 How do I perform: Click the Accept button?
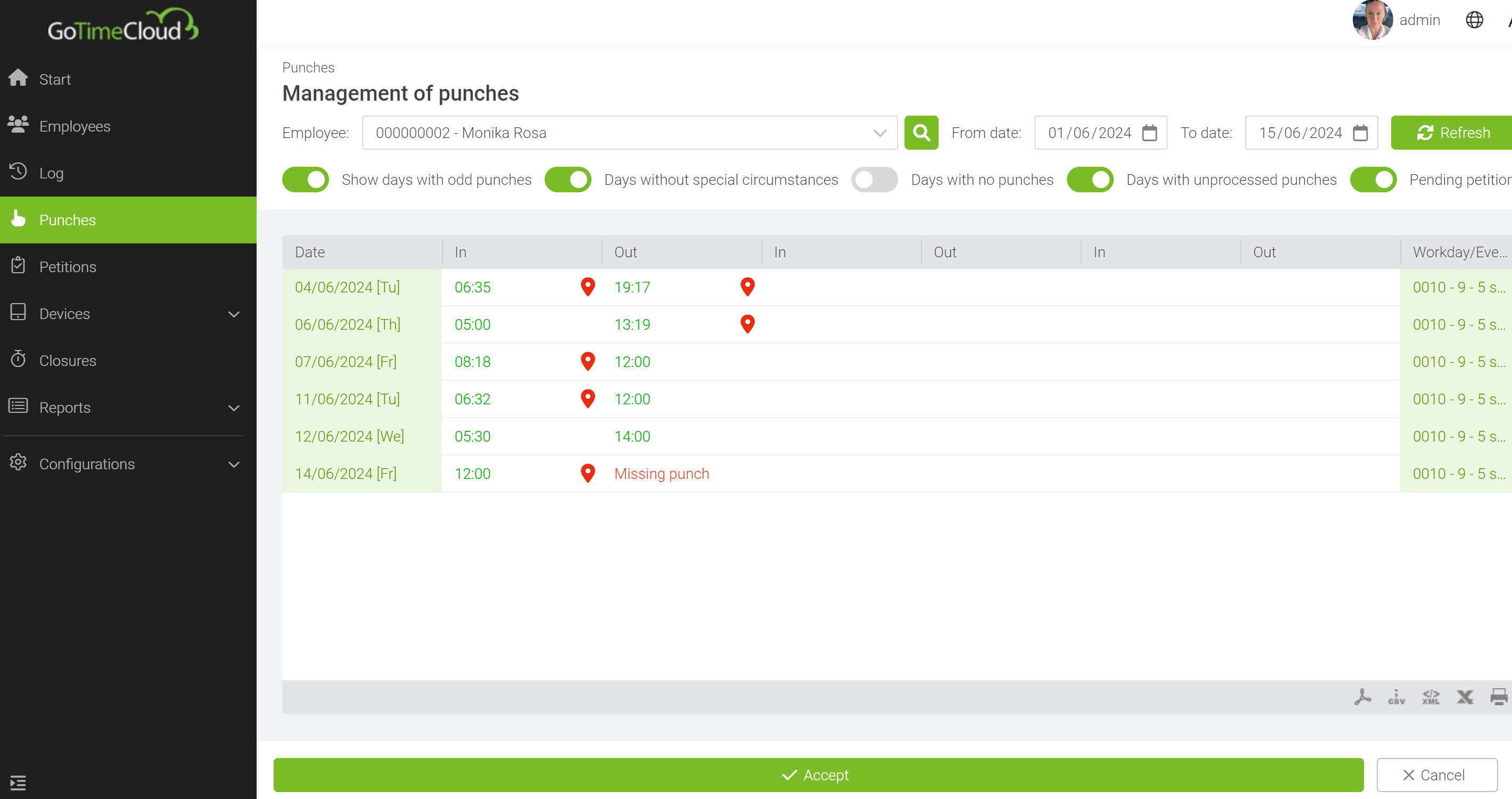click(818, 775)
